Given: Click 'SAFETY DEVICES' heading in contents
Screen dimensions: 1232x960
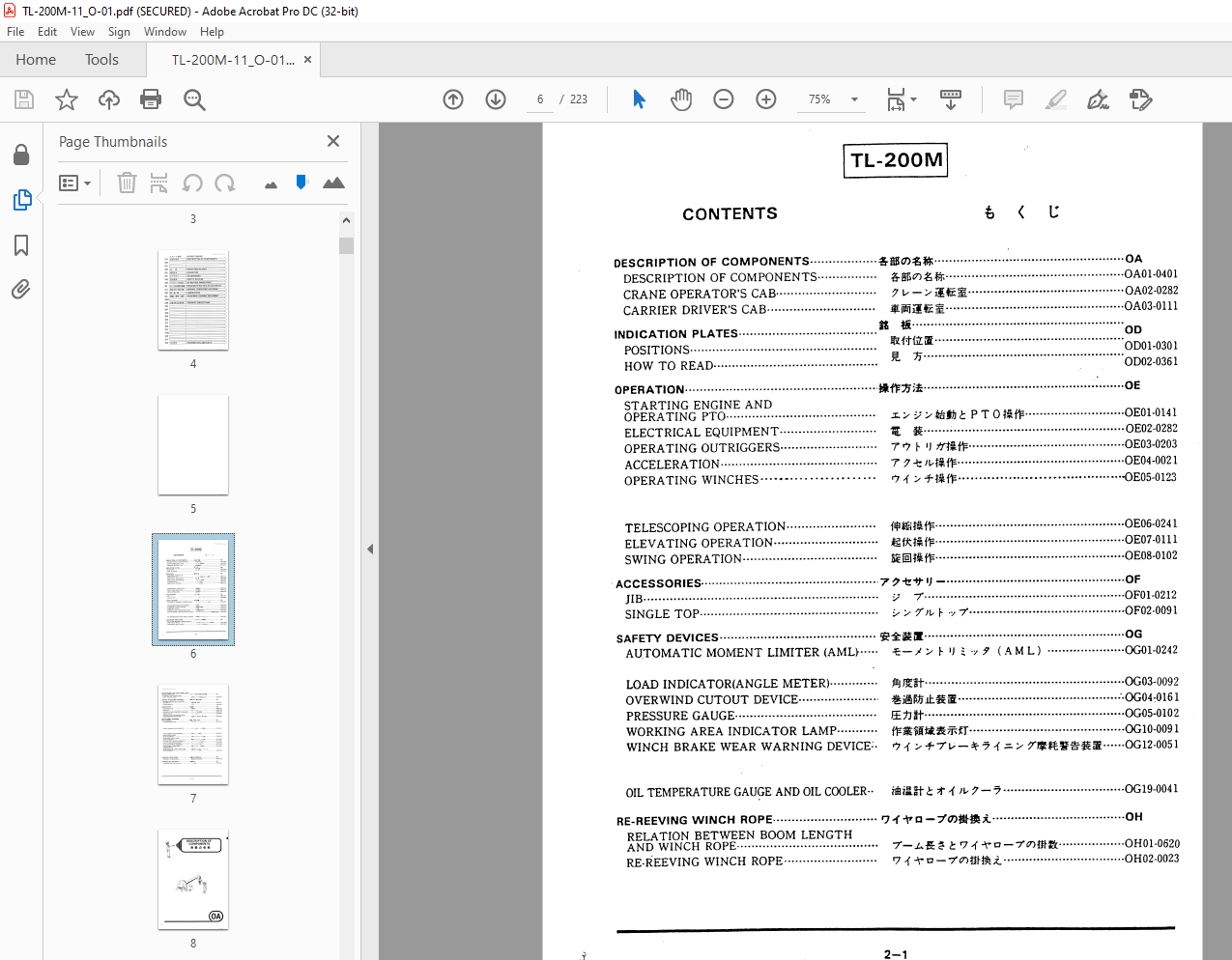Looking at the screenshot, I should [668, 638].
